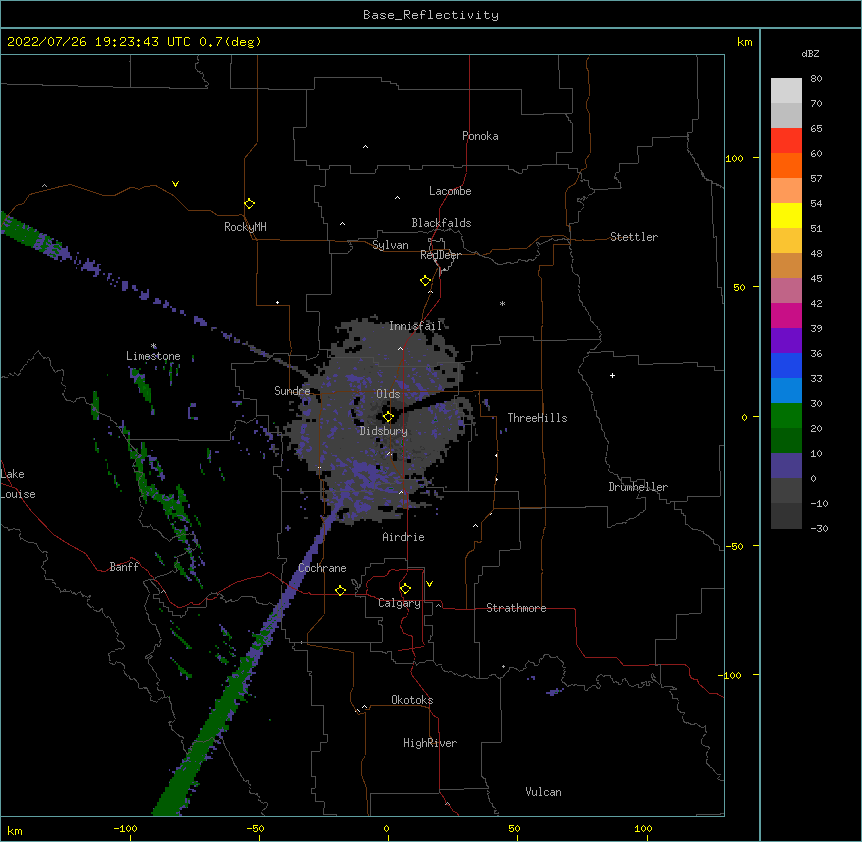Pick the slate purple 0-10 dBZ swatch
The height and width of the screenshot is (842, 862).
[786, 466]
